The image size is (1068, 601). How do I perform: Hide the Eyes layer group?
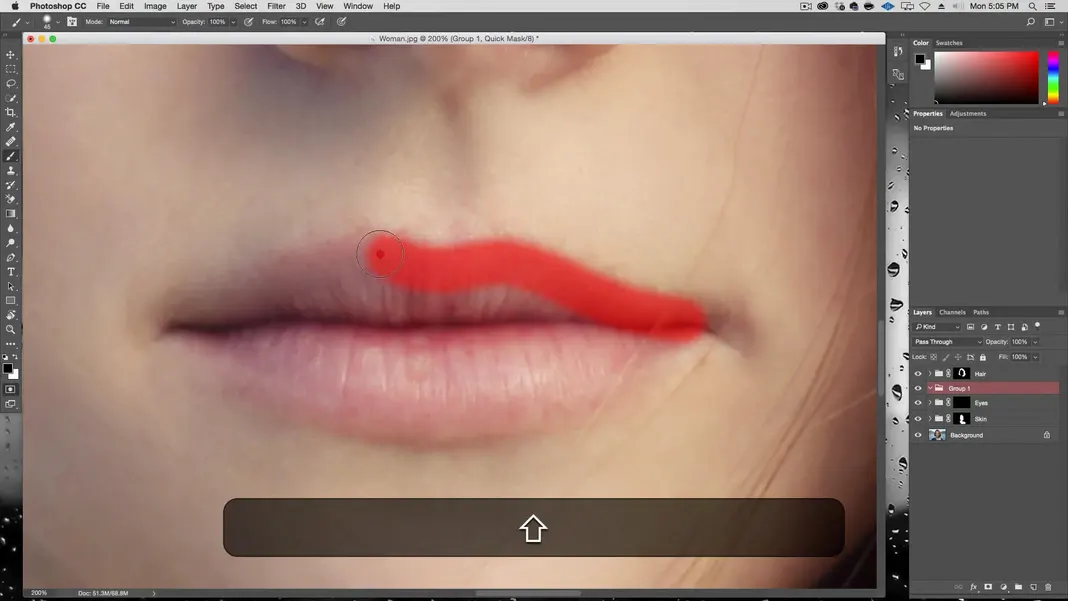pyautogui.click(x=917, y=403)
